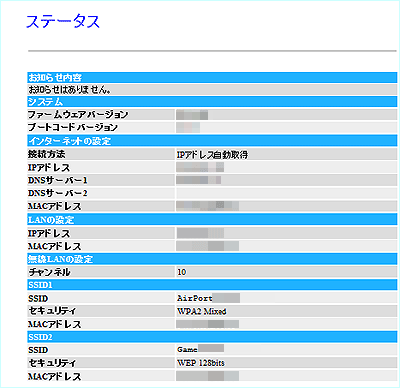Screen dimensions: 400x388
Task: Select the SSID1 section header
Action: pyautogui.click(x=212, y=285)
